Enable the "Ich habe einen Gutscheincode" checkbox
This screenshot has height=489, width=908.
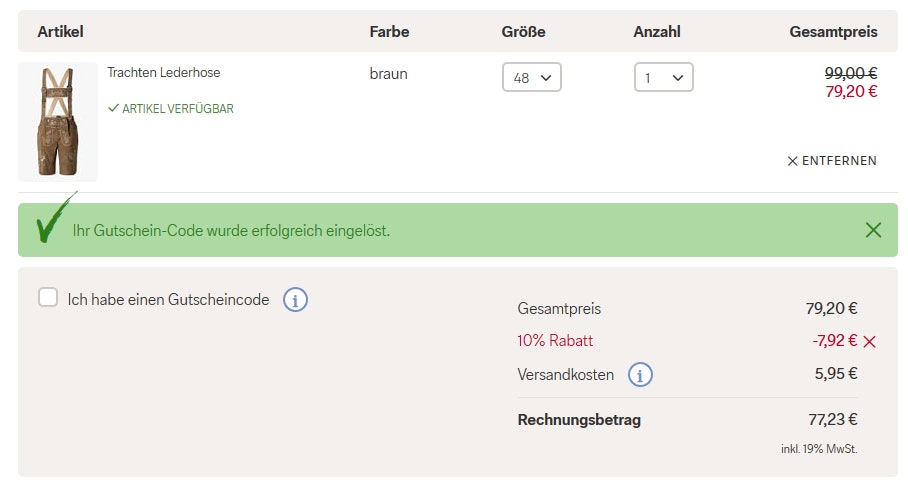[48, 297]
